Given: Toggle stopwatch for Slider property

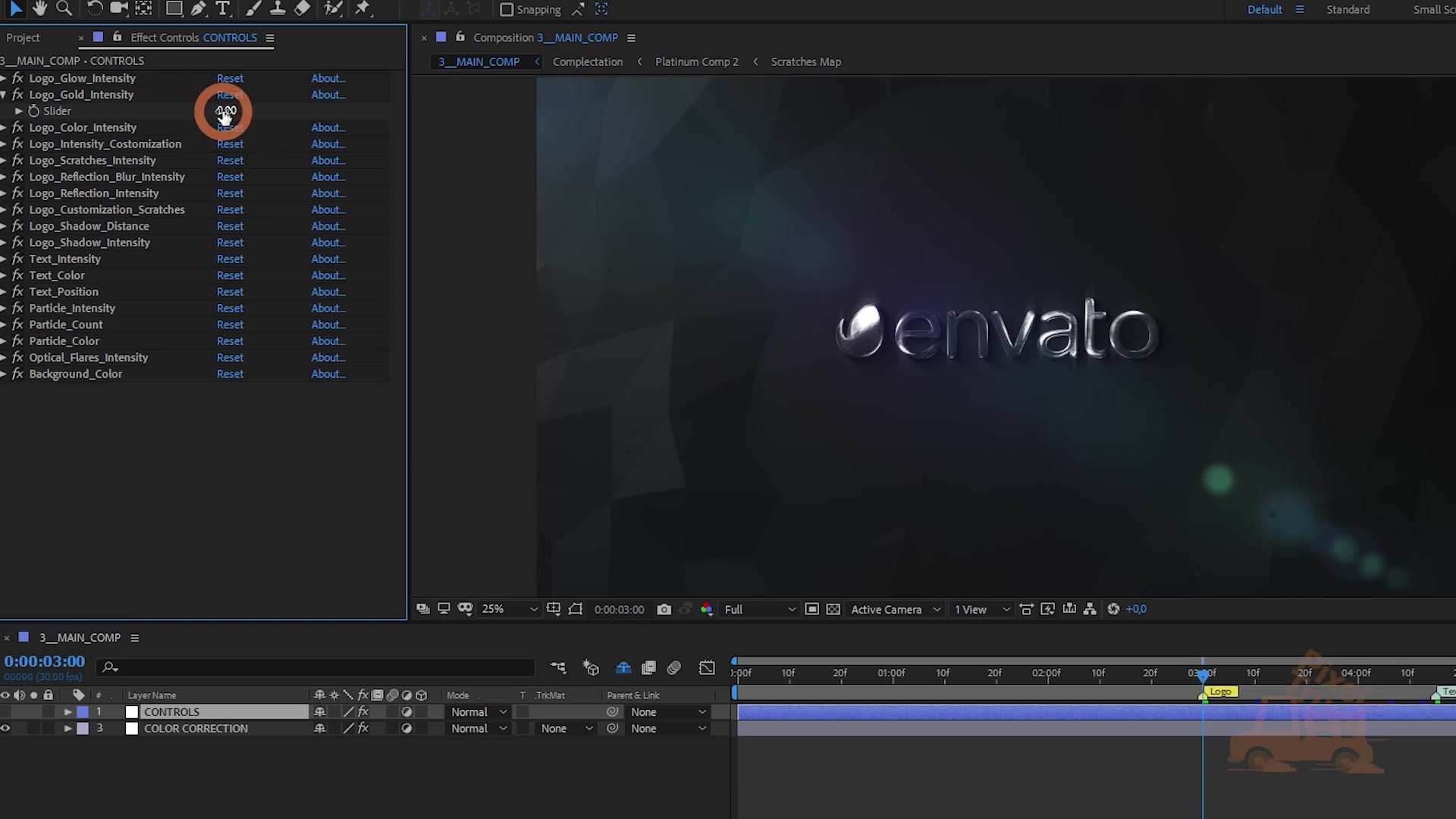Looking at the screenshot, I should point(33,111).
